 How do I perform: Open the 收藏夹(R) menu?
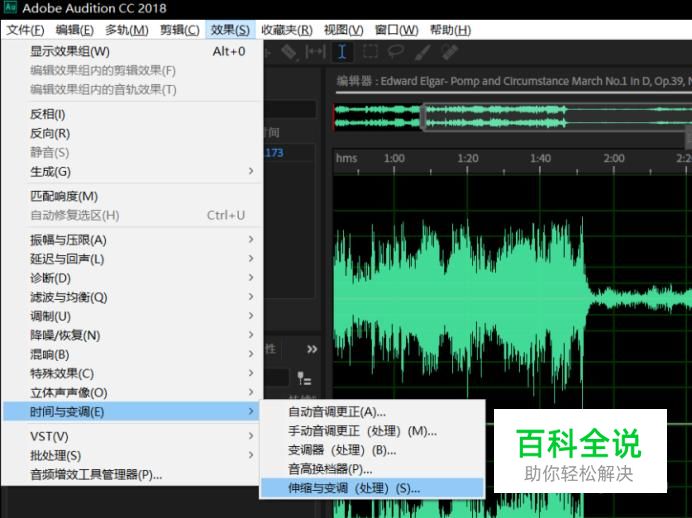coord(287,30)
